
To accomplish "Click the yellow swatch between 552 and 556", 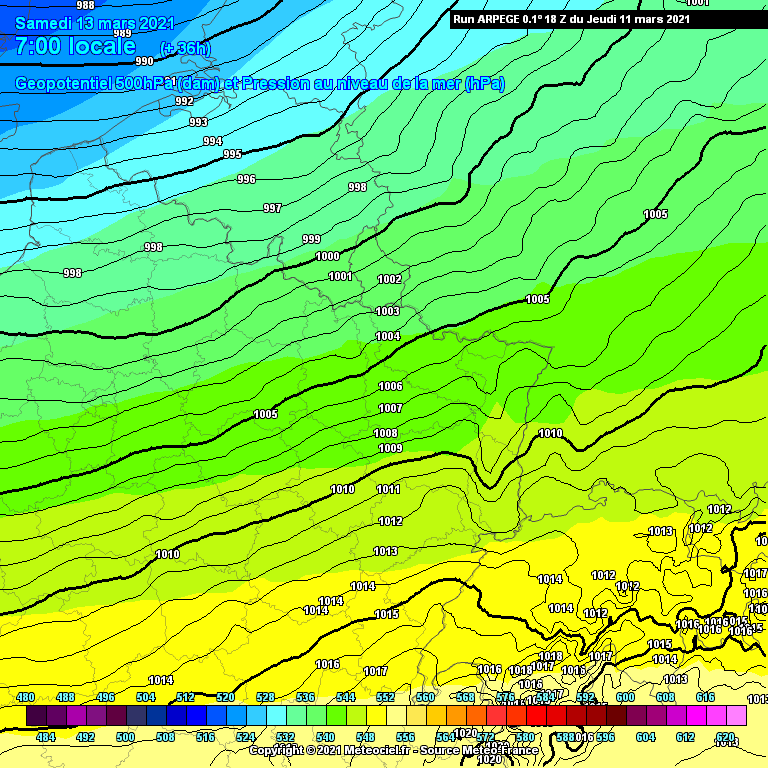I will pos(396,716).
